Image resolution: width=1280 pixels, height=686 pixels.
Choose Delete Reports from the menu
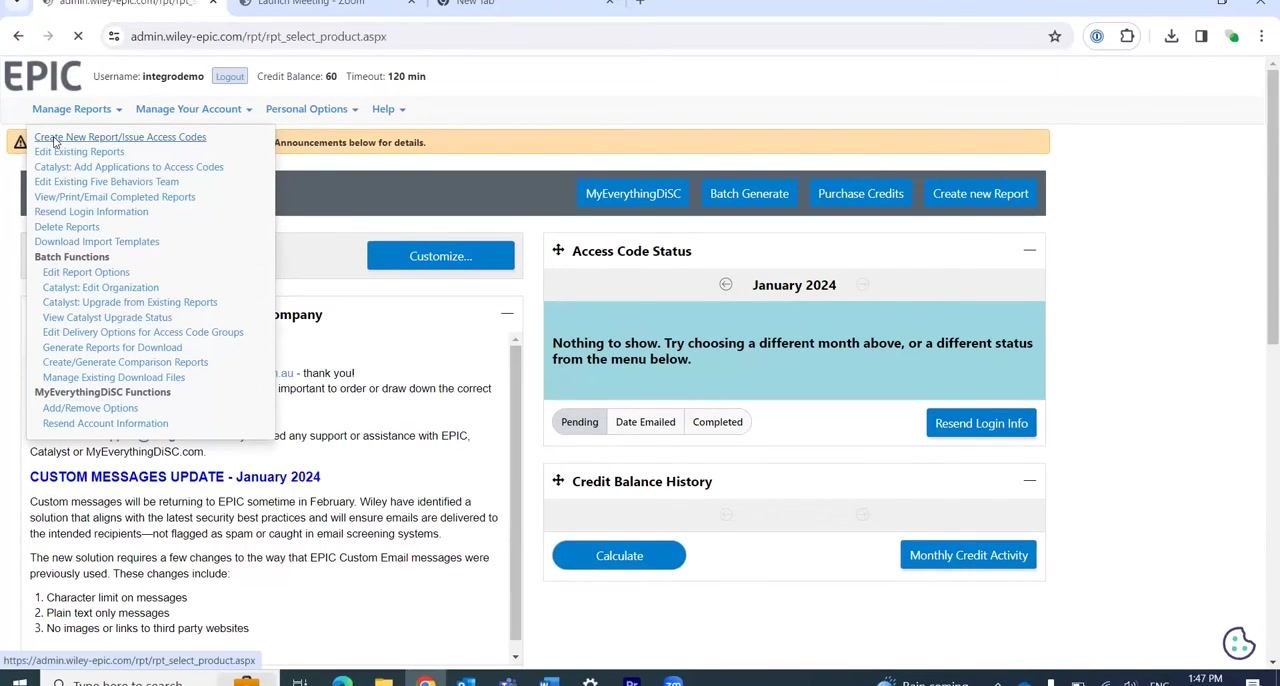[67, 227]
